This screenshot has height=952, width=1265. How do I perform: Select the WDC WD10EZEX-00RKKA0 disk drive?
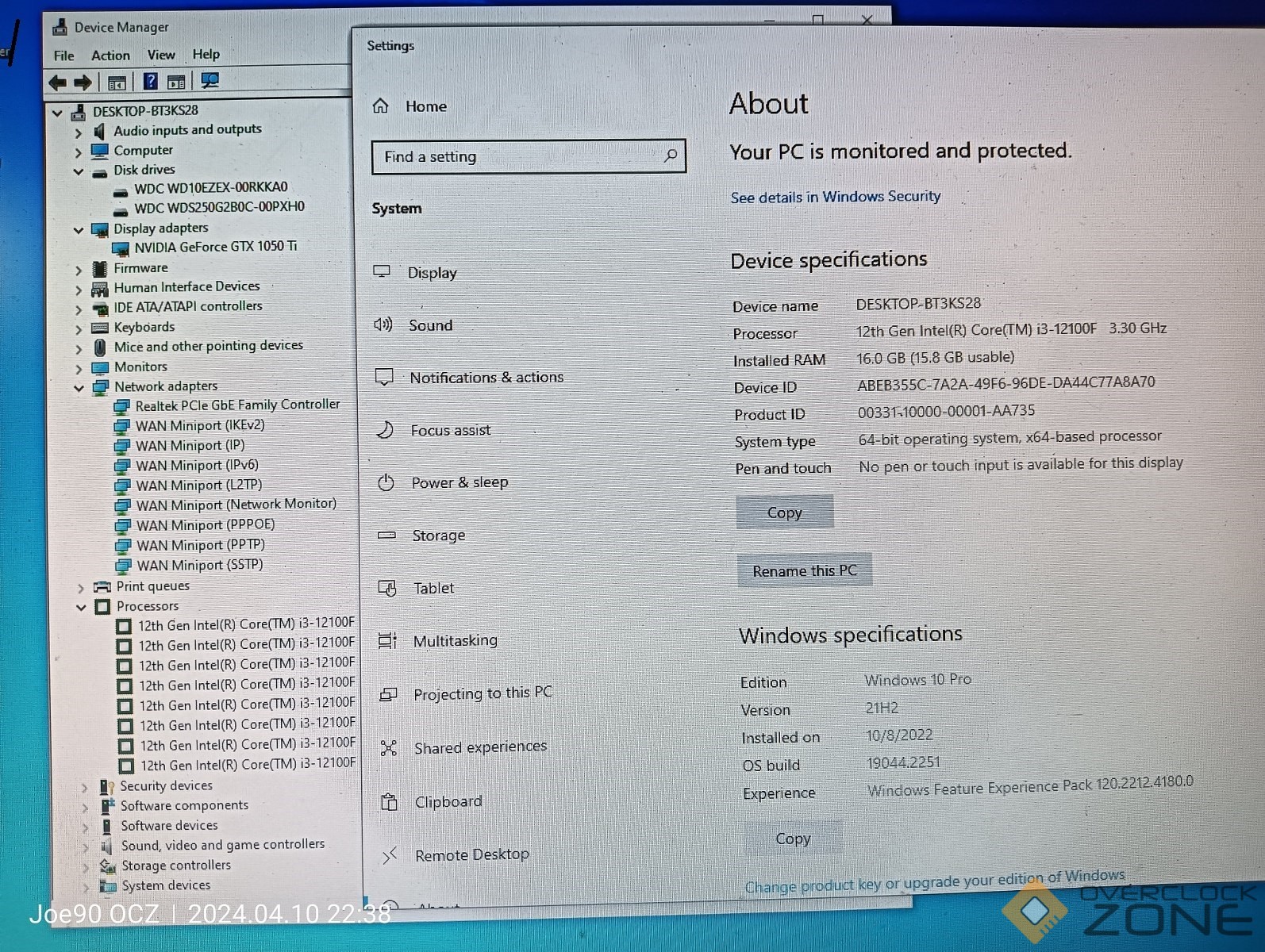[x=210, y=187]
